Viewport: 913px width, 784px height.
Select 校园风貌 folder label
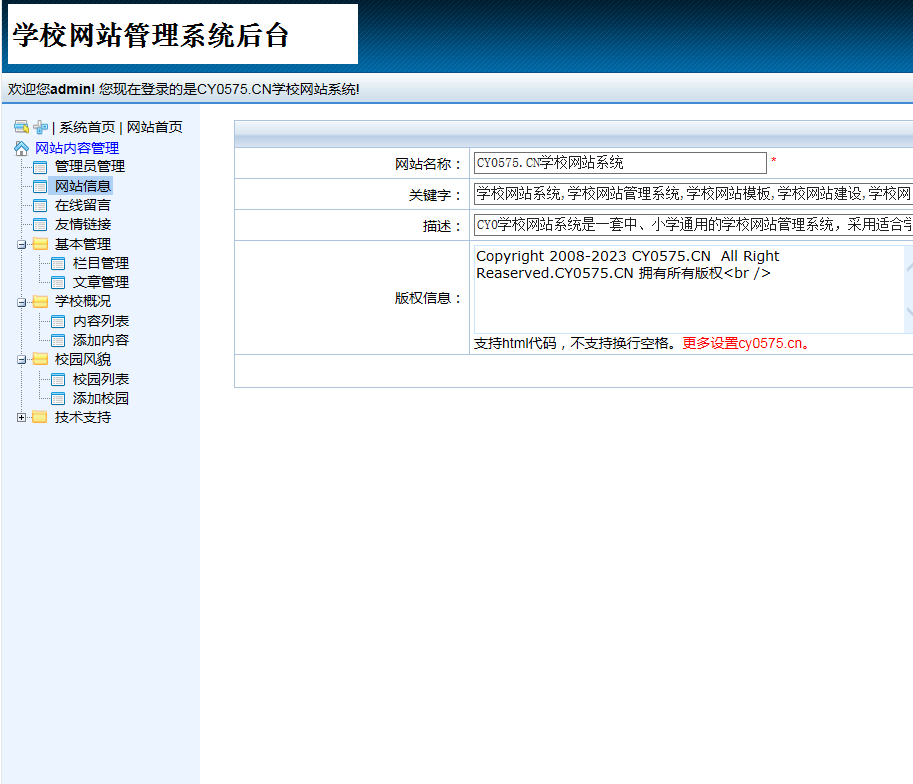coord(83,359)
